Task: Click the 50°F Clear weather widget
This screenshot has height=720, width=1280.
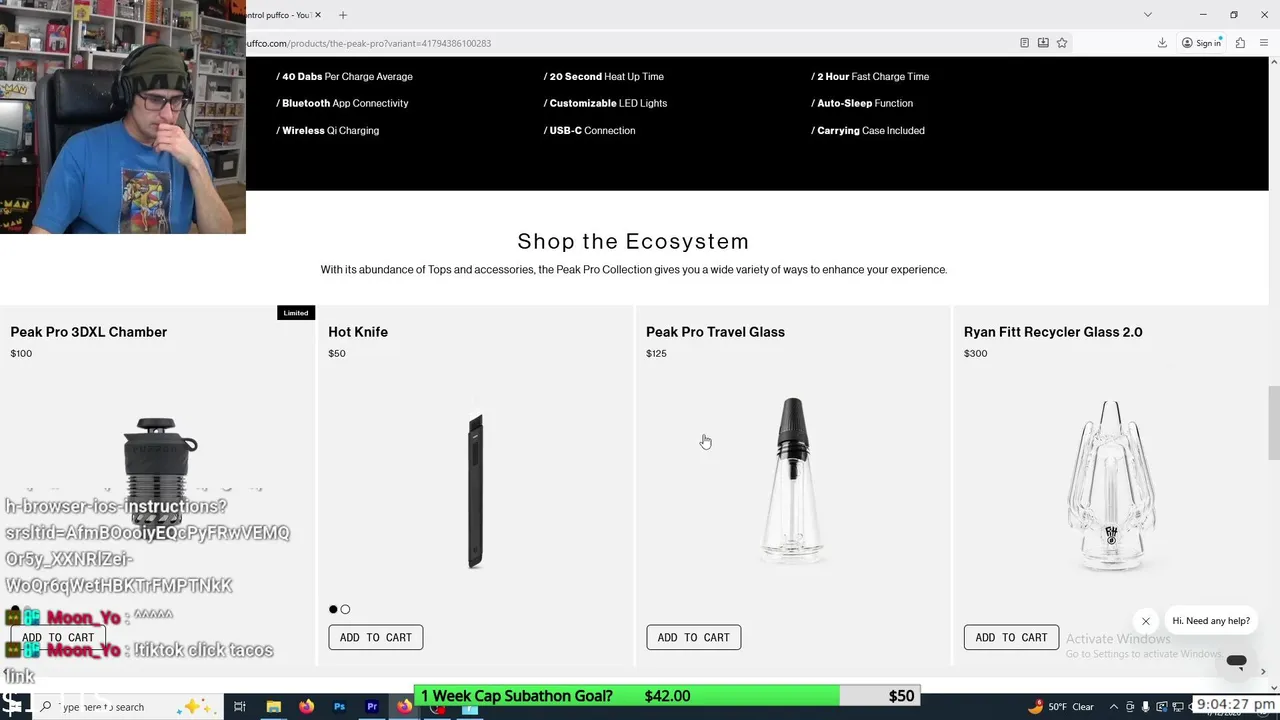Action: 1061,707
